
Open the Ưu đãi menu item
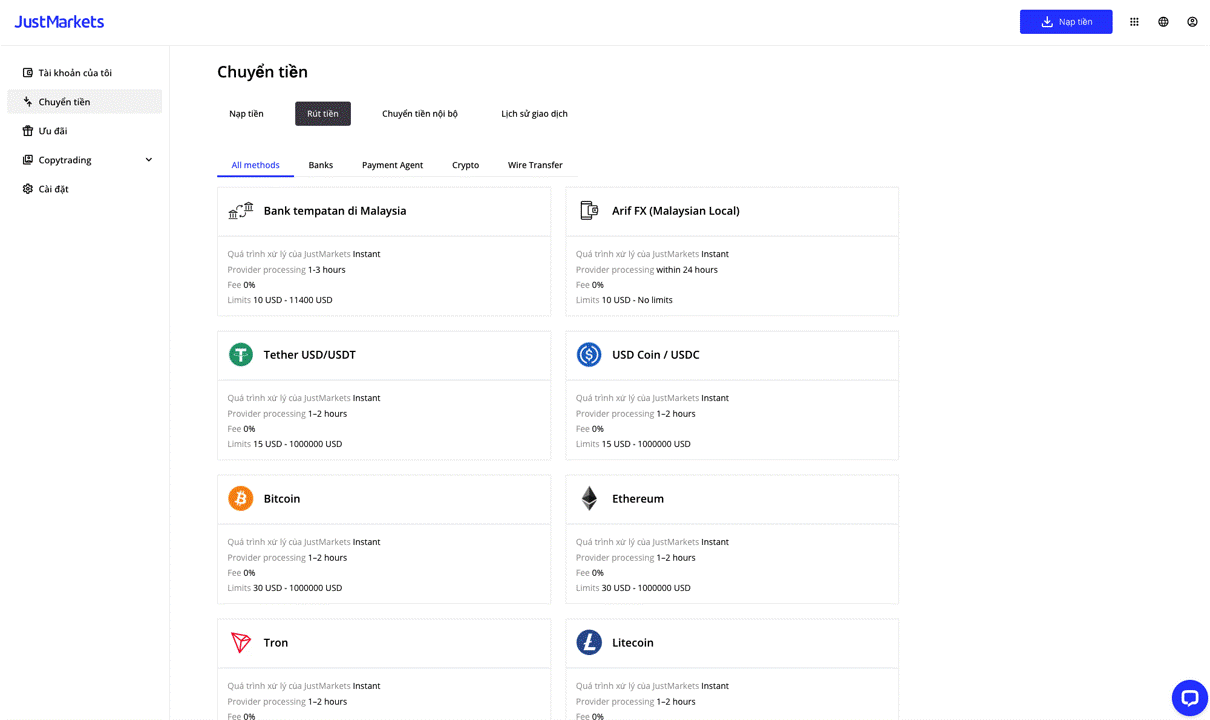[x=85, y=131]
